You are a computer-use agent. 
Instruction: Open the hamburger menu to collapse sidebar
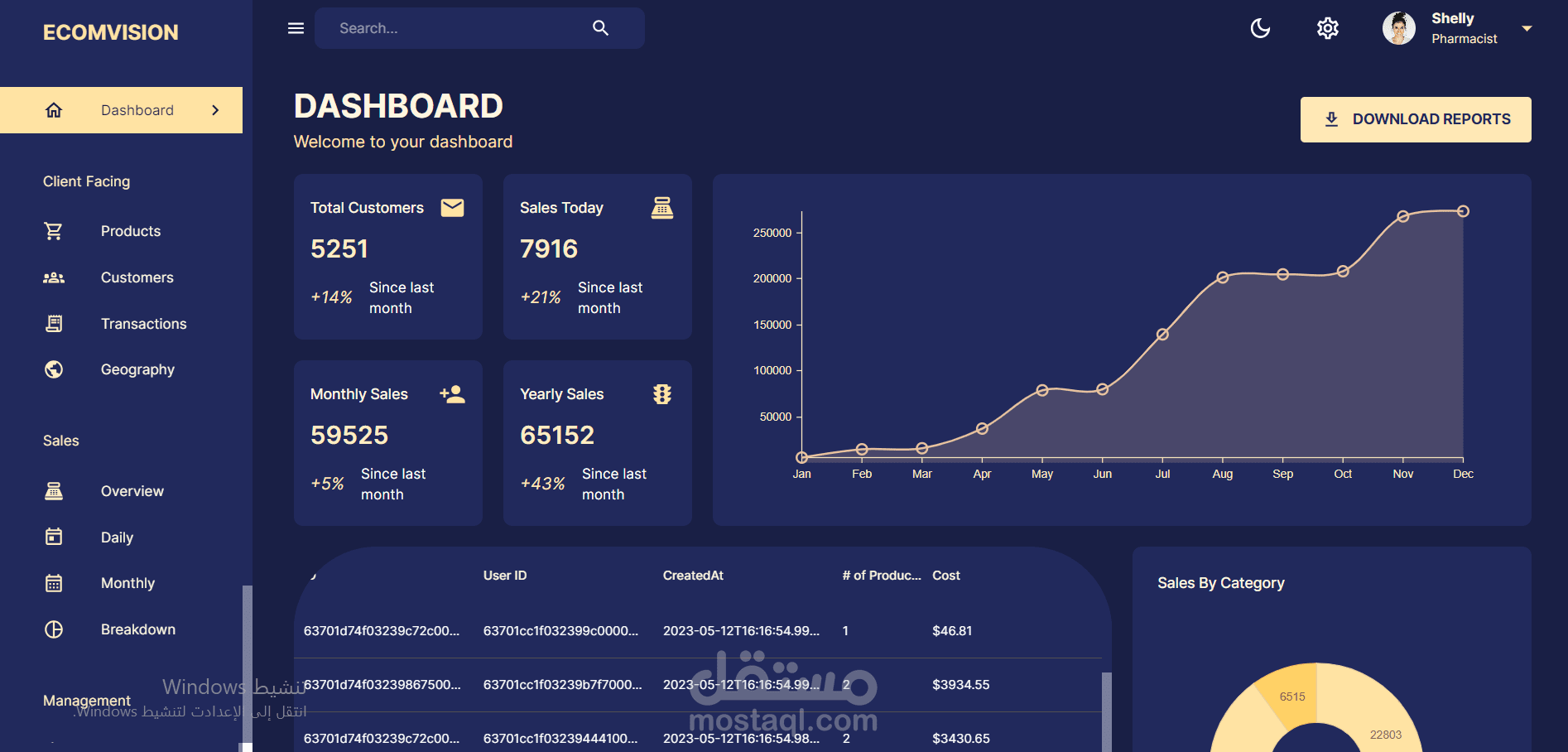click(296, 28)
